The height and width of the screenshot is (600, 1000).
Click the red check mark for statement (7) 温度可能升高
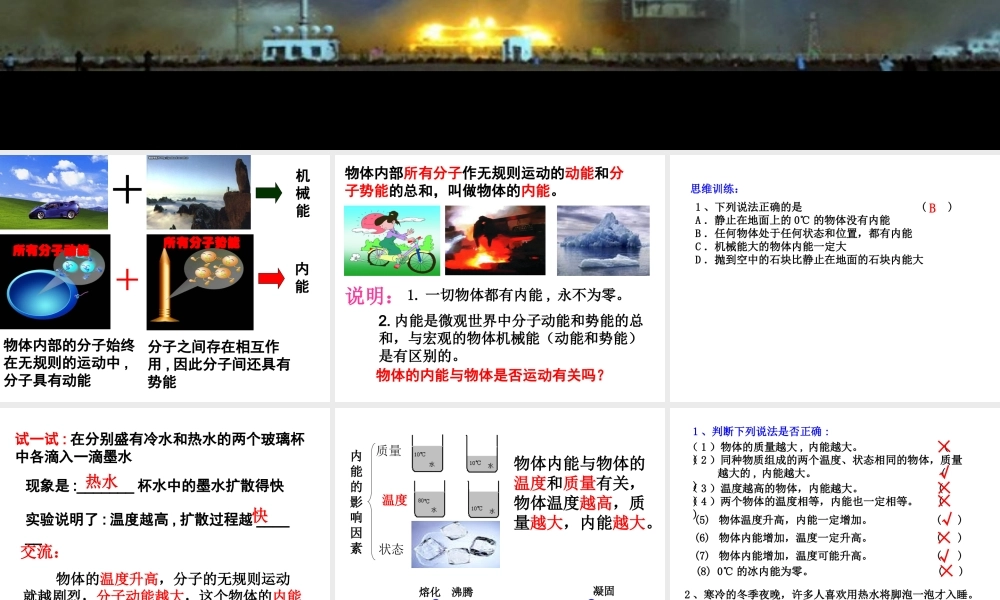945,555
